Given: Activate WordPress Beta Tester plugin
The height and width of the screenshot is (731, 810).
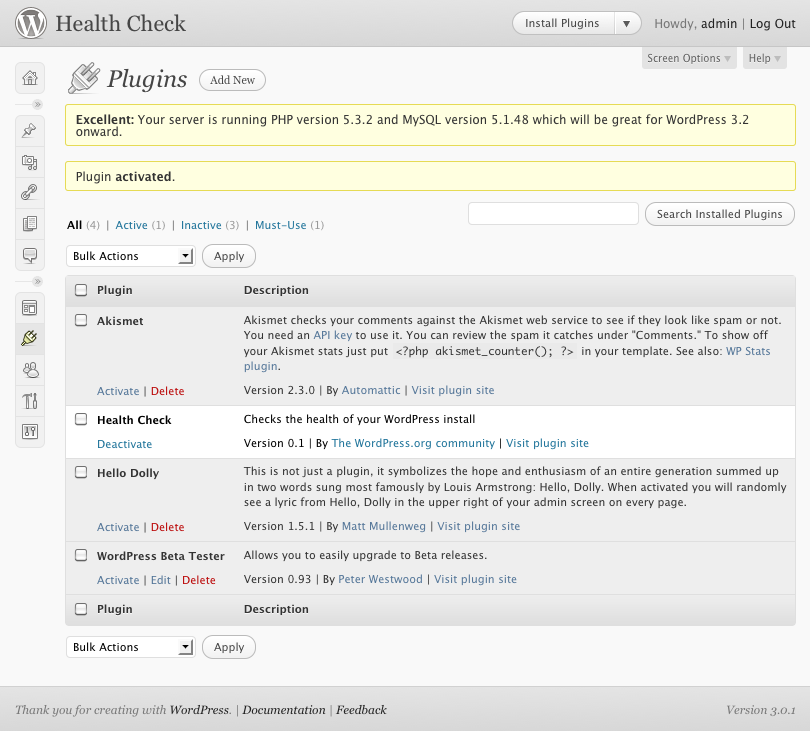Looking at the screenshot, I should point(118,580).
